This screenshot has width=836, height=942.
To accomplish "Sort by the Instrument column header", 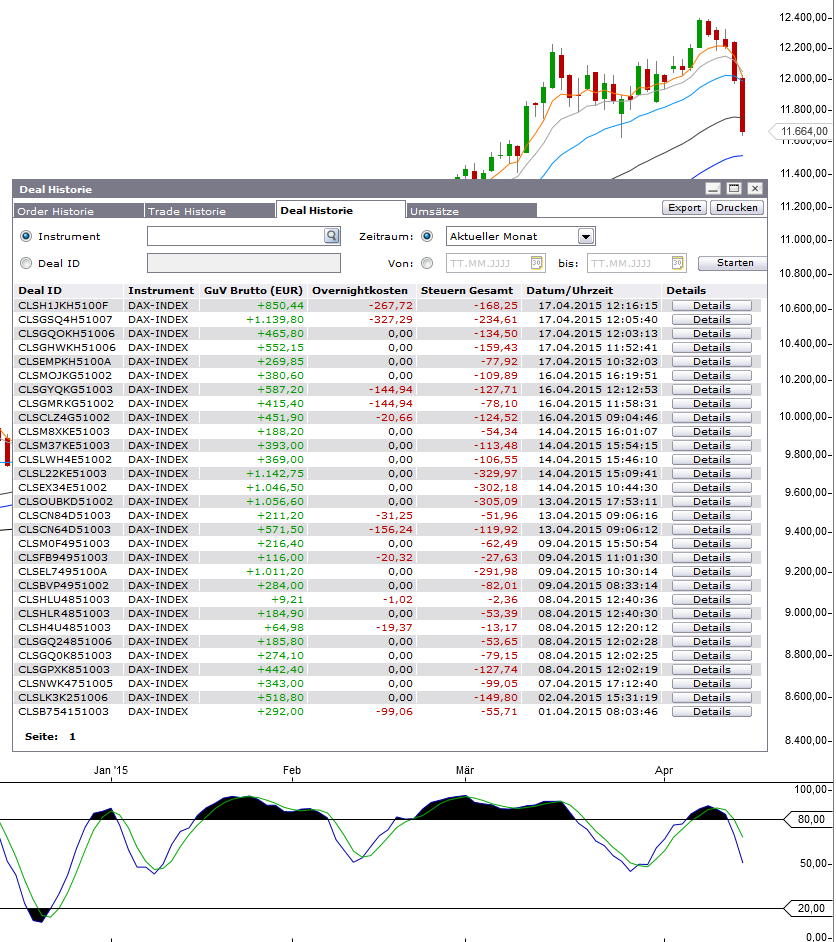I will coord(160,290).
